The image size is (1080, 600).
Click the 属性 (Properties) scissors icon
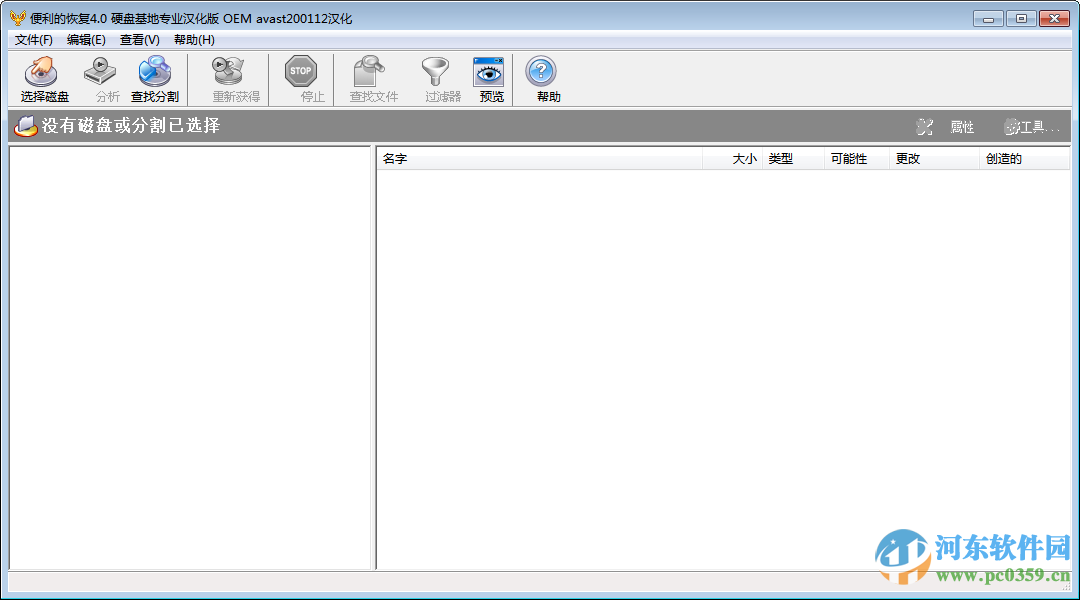pos(925,127)
